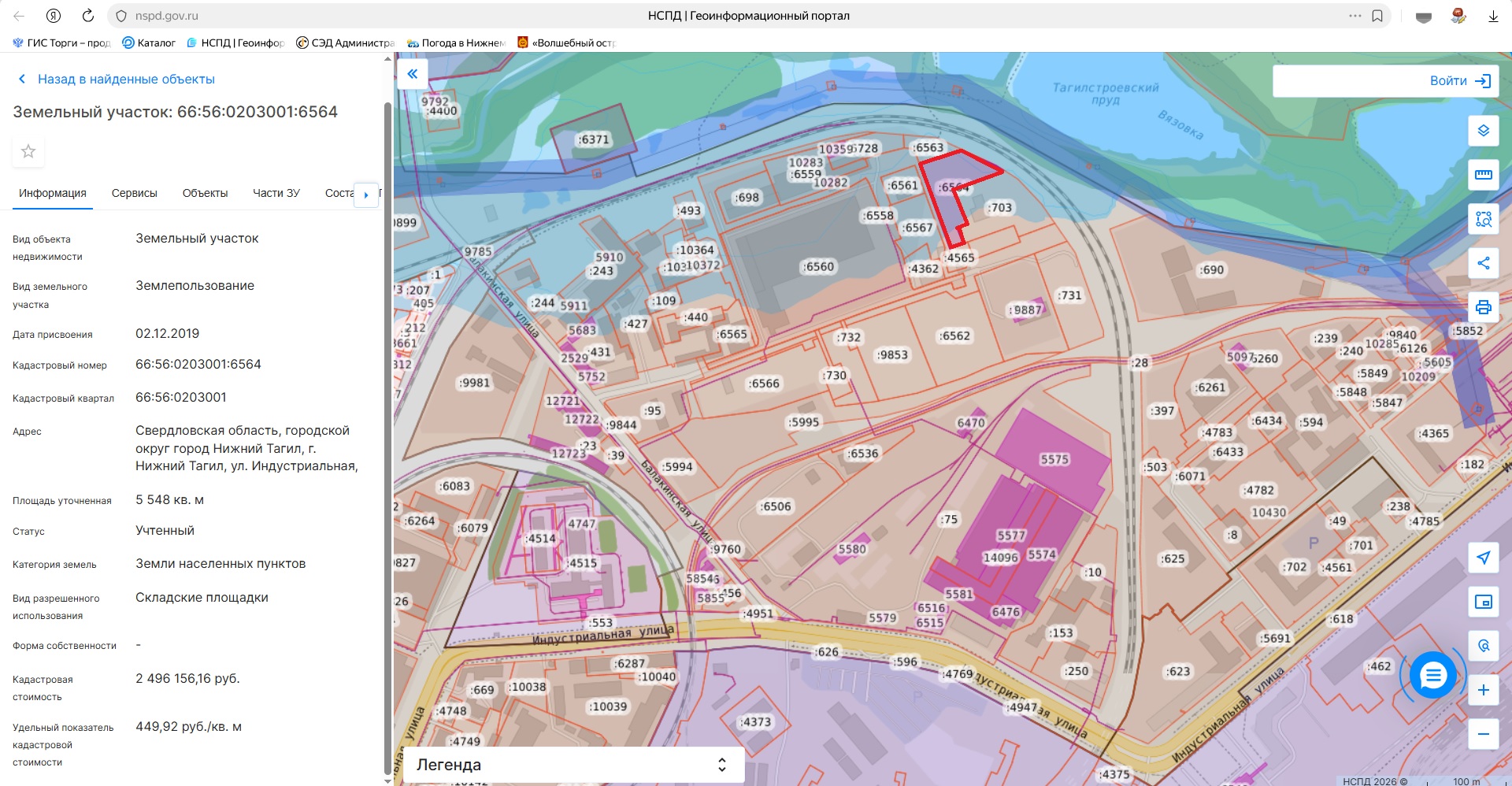Activate the area selection search tool
The image size is (1512, 786).
1483,219
